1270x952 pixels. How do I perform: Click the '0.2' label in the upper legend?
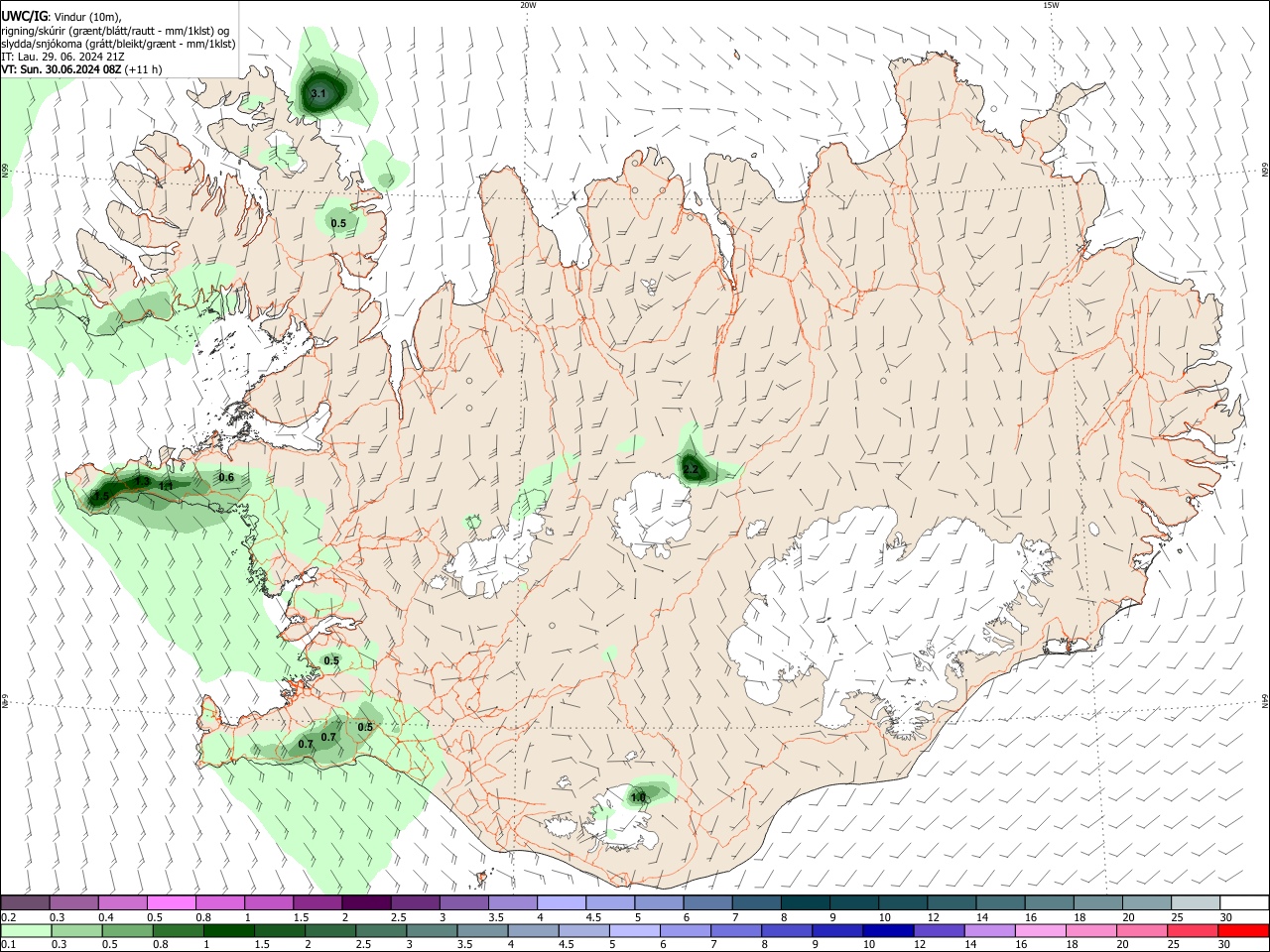(x=9, y=917)
